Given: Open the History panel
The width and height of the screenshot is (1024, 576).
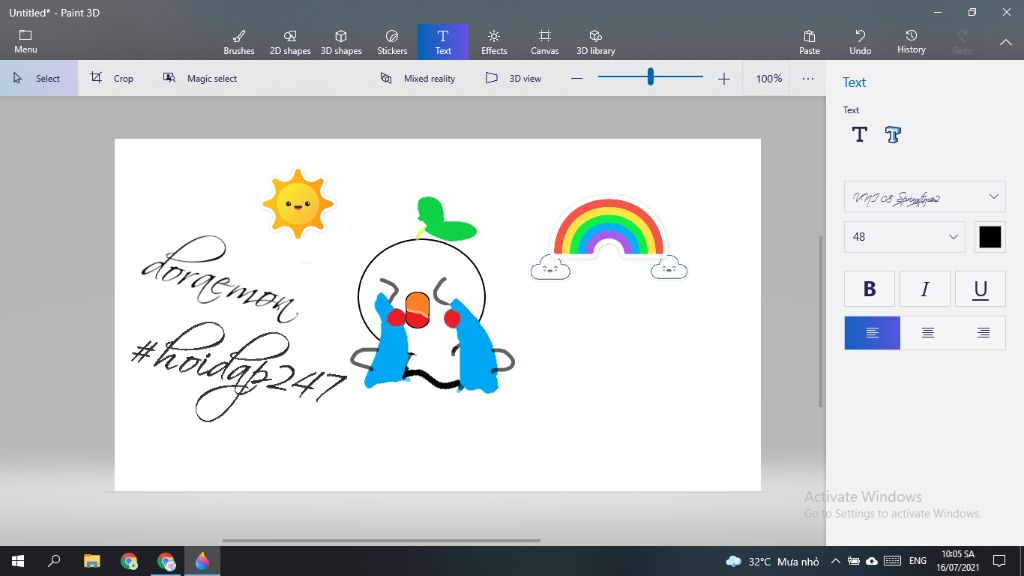Looking at the screenshot, I should pyautogui.click(x=911, y=42).
